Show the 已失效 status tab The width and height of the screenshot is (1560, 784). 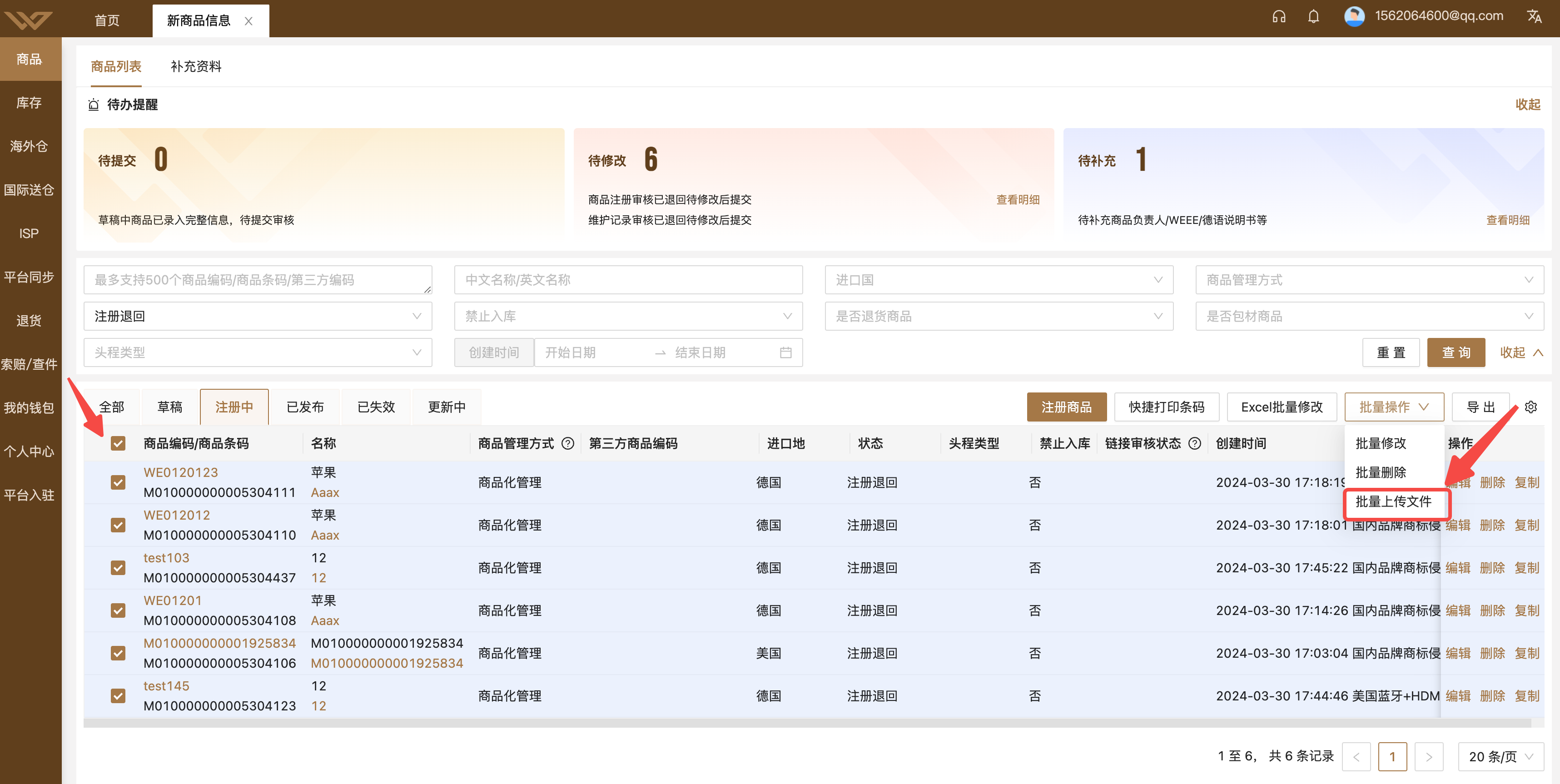pyautogui.click(x=376, y=407)
